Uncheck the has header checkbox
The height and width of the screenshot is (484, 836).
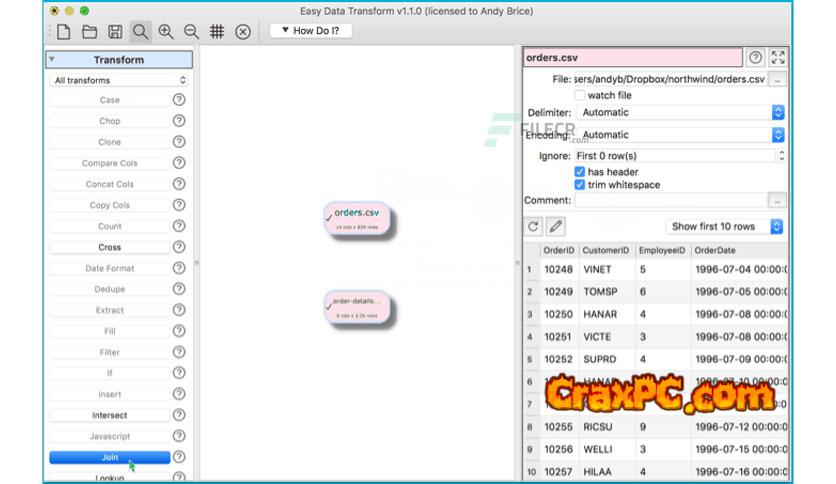tap(580, 172)
